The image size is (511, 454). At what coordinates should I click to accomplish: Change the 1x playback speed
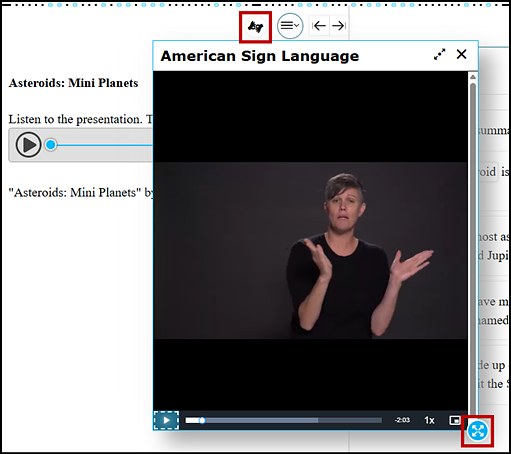(x=429, y=420)
